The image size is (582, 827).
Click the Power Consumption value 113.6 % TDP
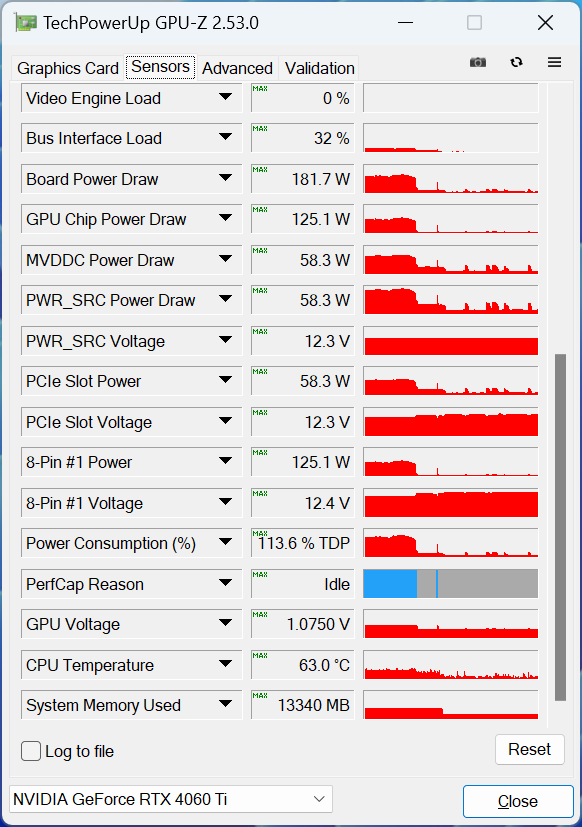pyautogui.click(x=302, y=543)
